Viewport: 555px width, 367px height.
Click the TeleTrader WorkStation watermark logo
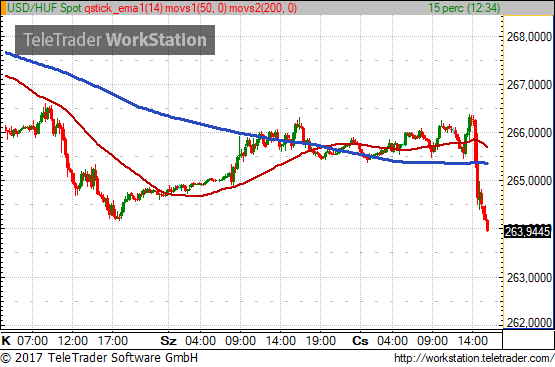click(x=115, y=40)
